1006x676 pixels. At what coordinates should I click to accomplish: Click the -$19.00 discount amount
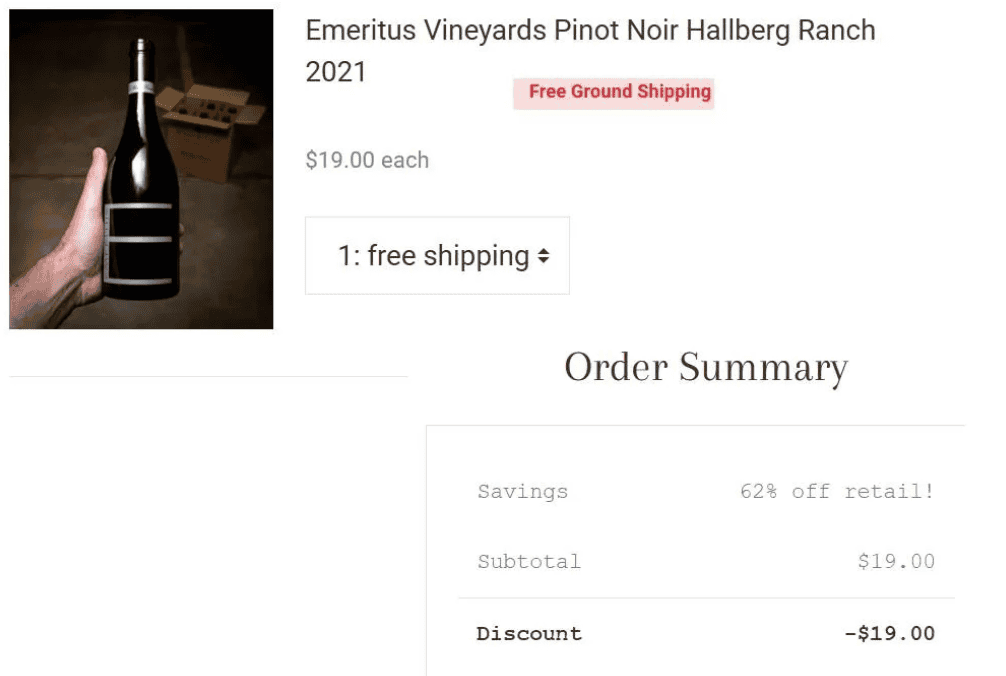[x=889, y=634]
